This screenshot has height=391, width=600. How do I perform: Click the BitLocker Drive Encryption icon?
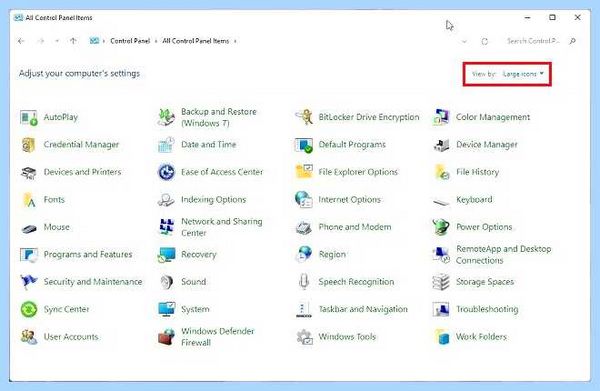tap(304, 117)
